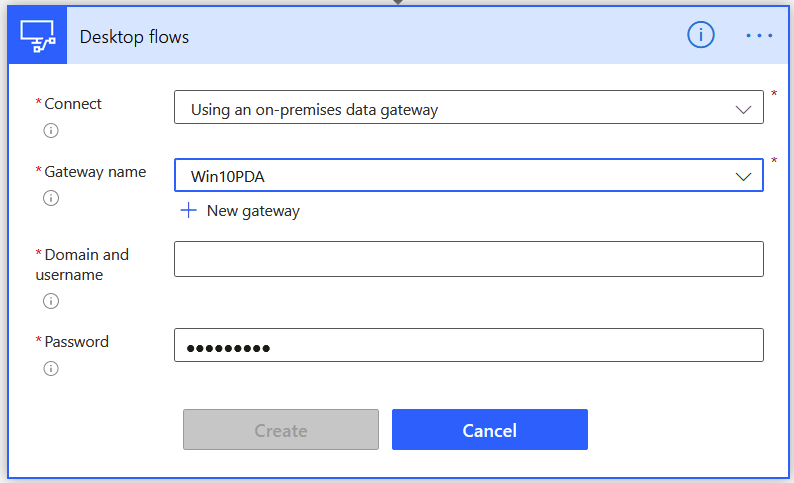Show info tooltip under Domain and username

[x=51, y=301]
